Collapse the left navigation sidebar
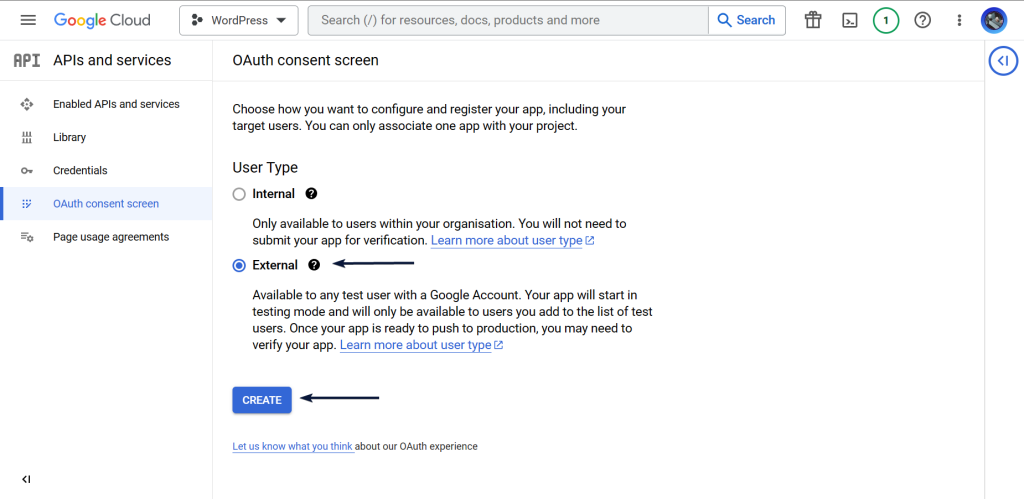Screen dimensions: 1024x499 [26, 479]
